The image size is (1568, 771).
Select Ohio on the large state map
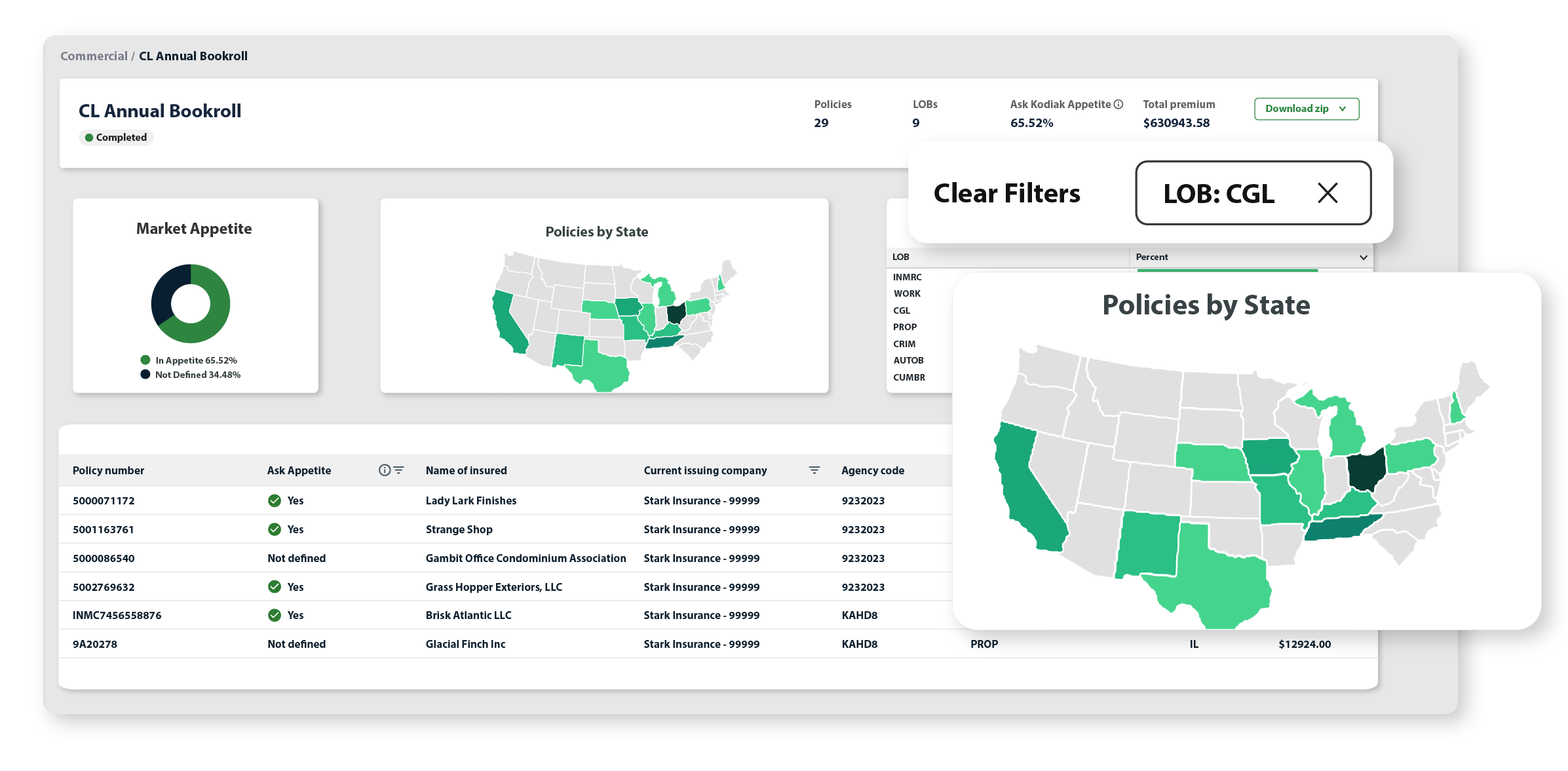(x=1366, y=469)
